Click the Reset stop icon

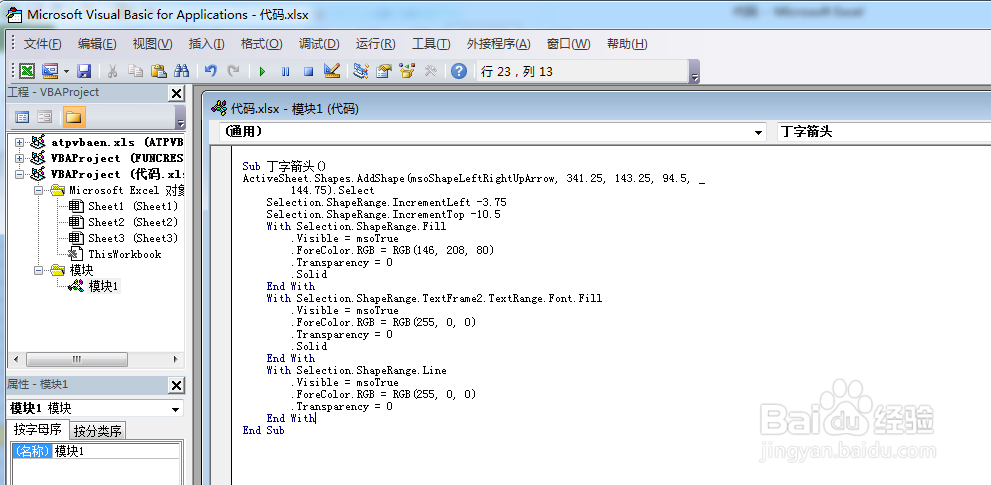(308, 71)
